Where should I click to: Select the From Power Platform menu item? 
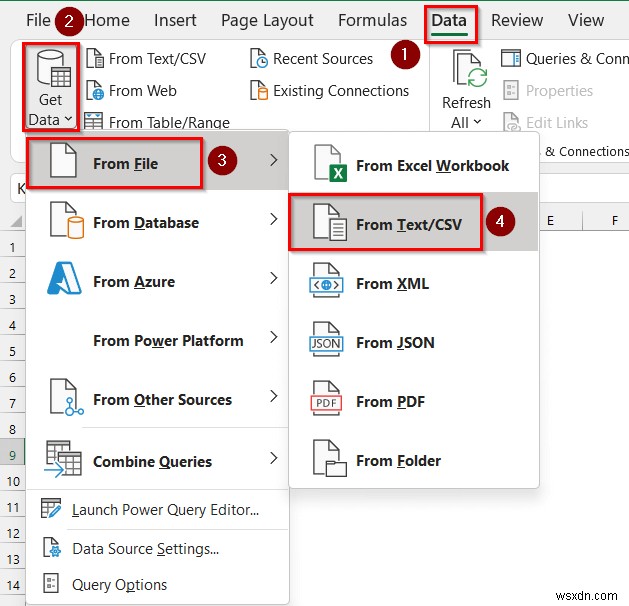[157, 340]
